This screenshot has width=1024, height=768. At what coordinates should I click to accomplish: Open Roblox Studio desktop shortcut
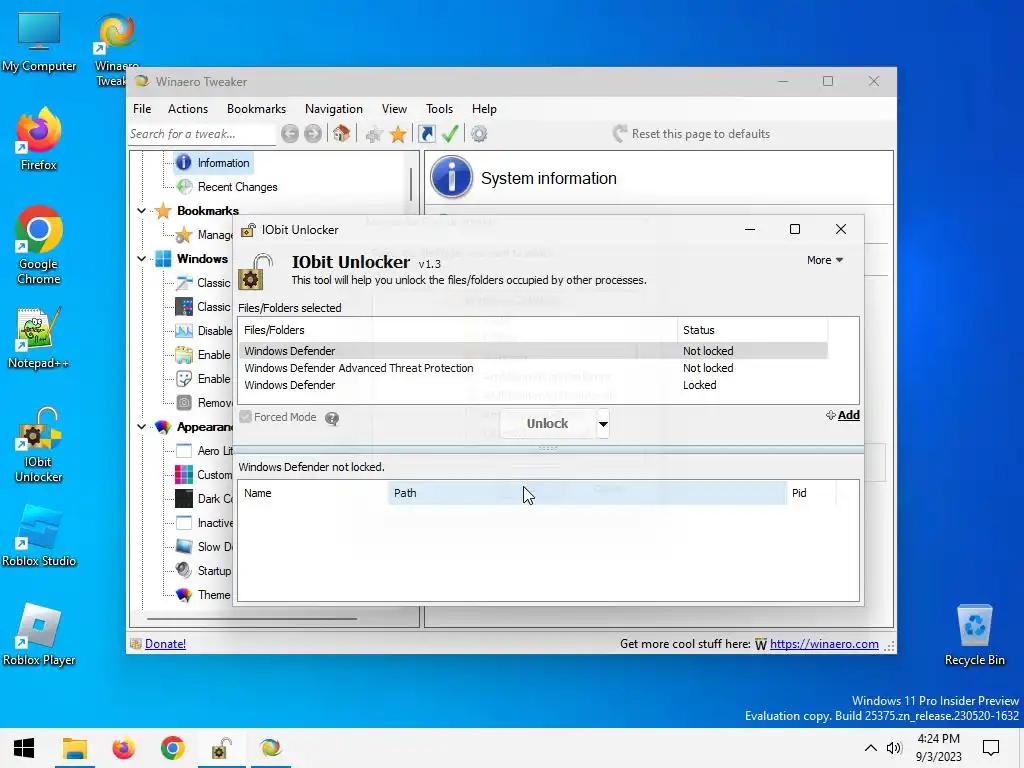pyautogui.click(x=39, y=536)
